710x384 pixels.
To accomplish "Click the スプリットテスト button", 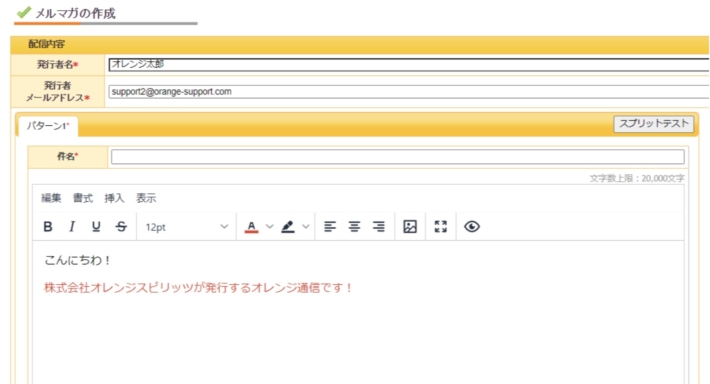I will [x=653, y=124].
